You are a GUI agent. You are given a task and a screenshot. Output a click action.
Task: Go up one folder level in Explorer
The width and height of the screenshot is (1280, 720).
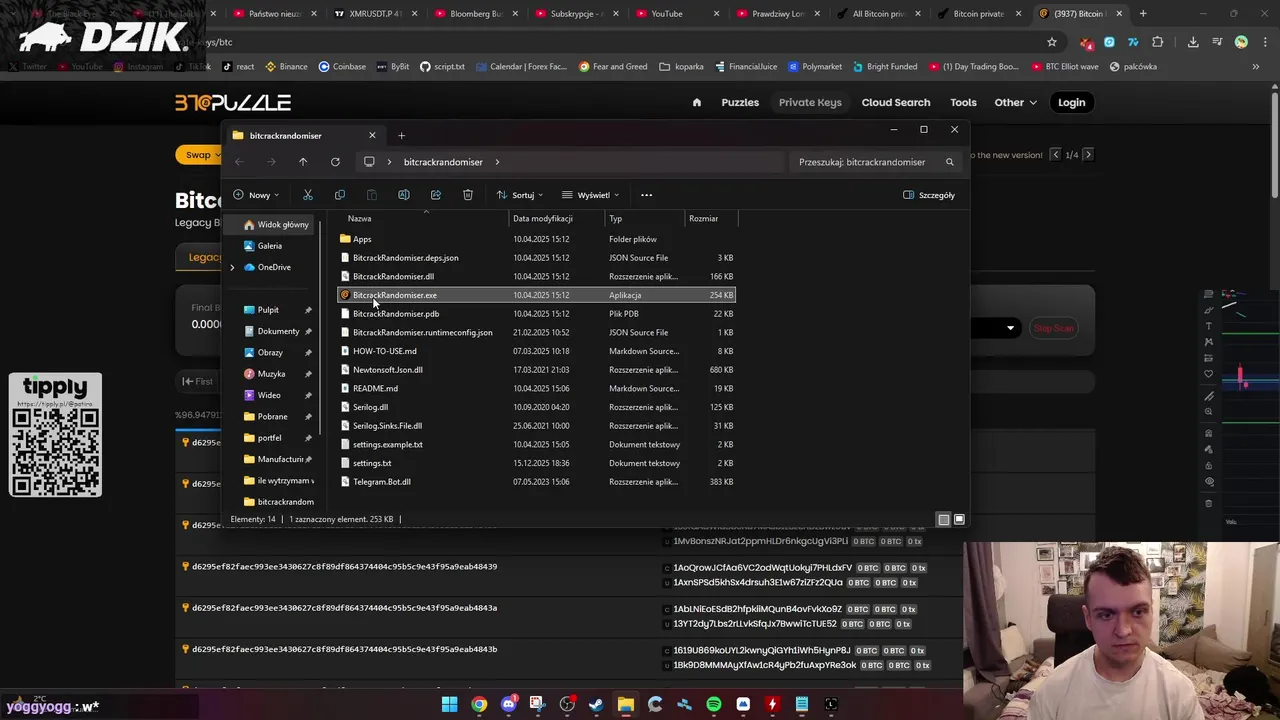[303, 162]
